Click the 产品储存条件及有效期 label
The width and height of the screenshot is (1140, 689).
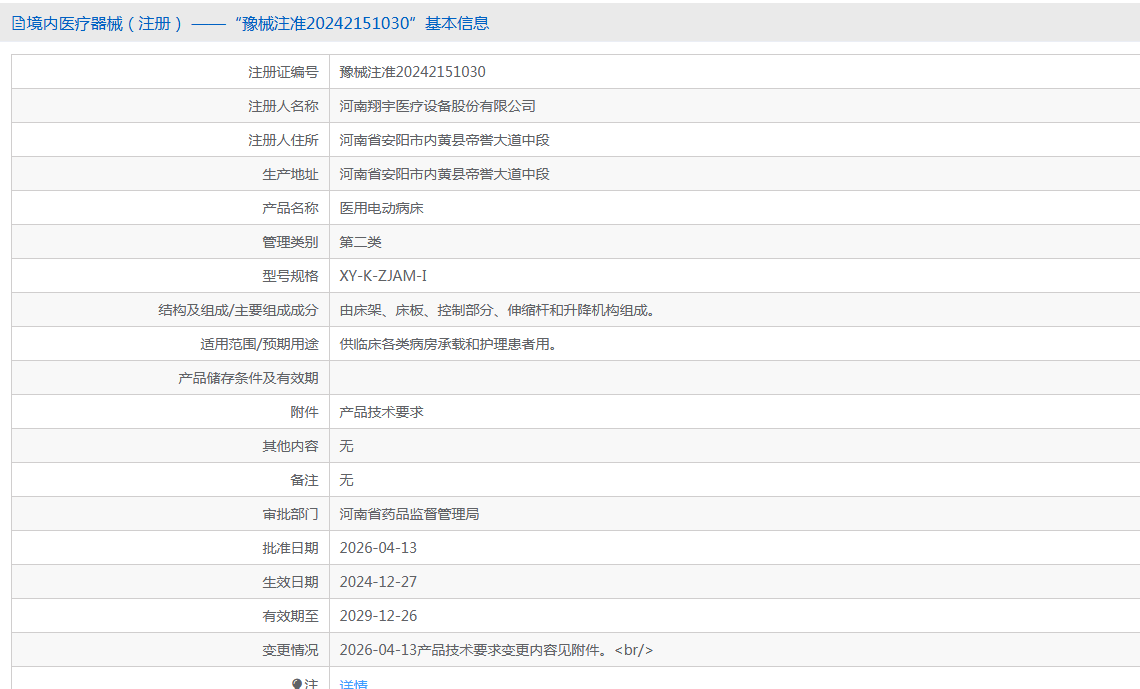click(248, 379)
